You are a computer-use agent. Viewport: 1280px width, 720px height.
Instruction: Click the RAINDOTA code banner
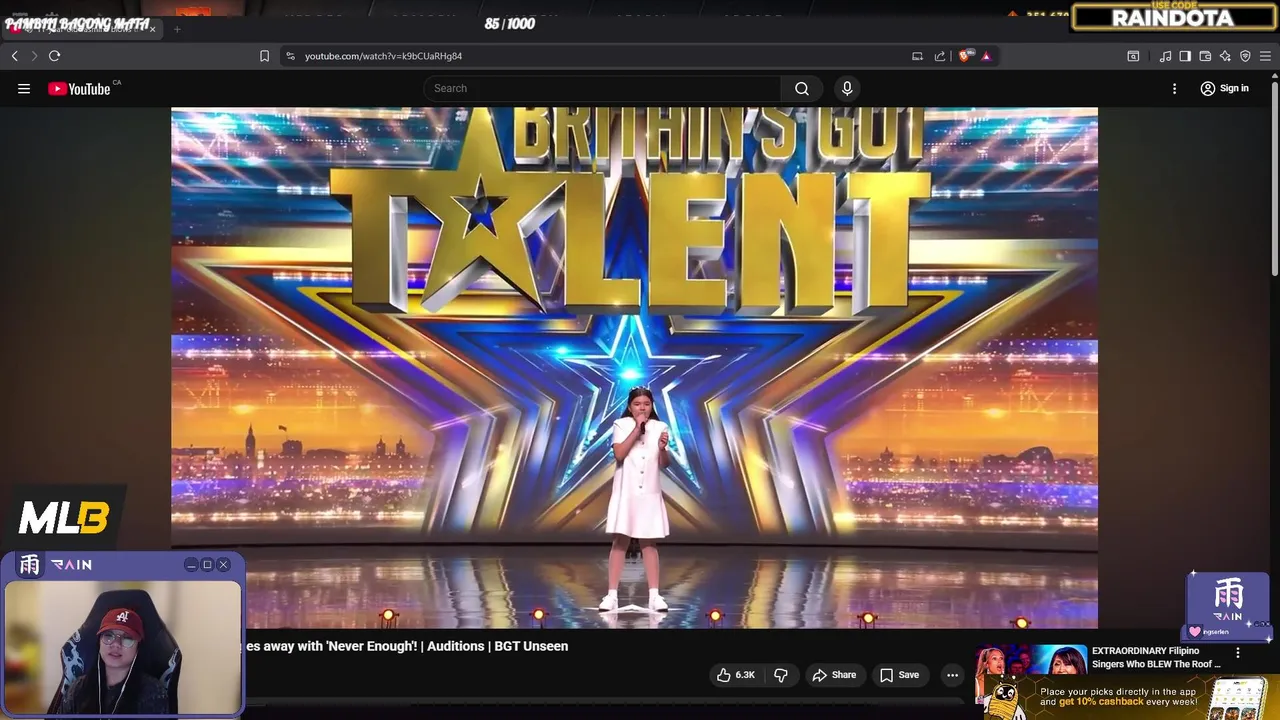coord(1173,16)
